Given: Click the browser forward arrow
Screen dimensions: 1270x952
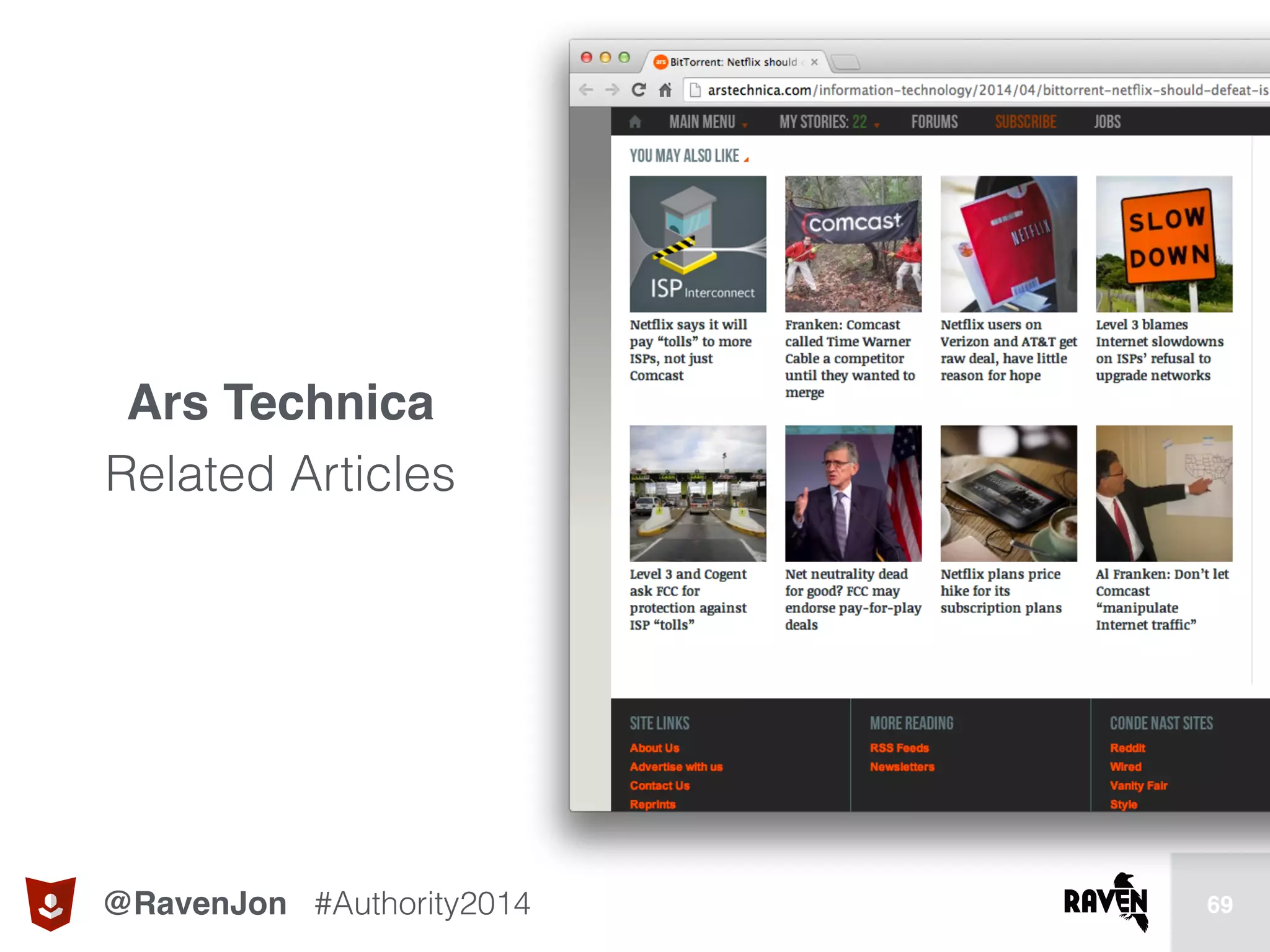Looking at the screenshot, I should 612,90.
